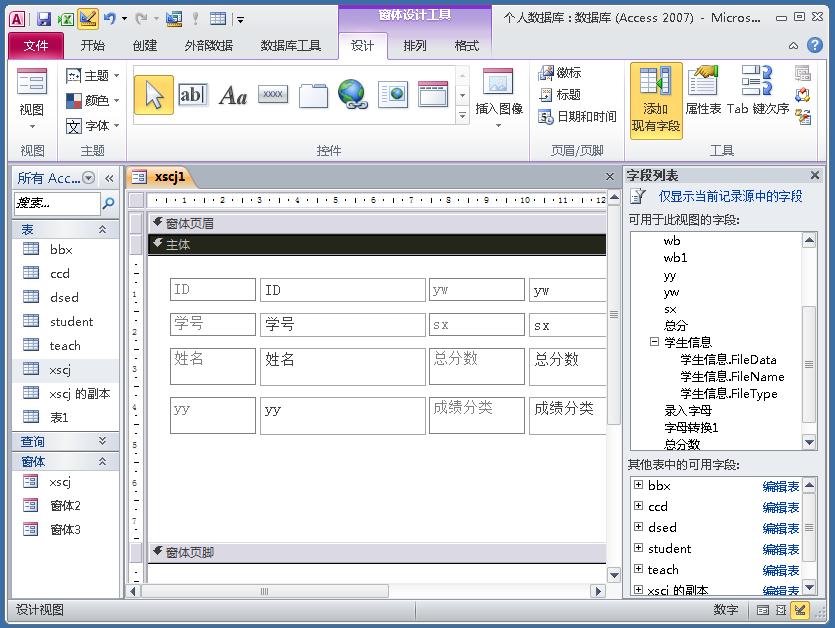Open the 文件 backstage tab
The width and height of the screenshot is (835, 628).
[35, 45]
